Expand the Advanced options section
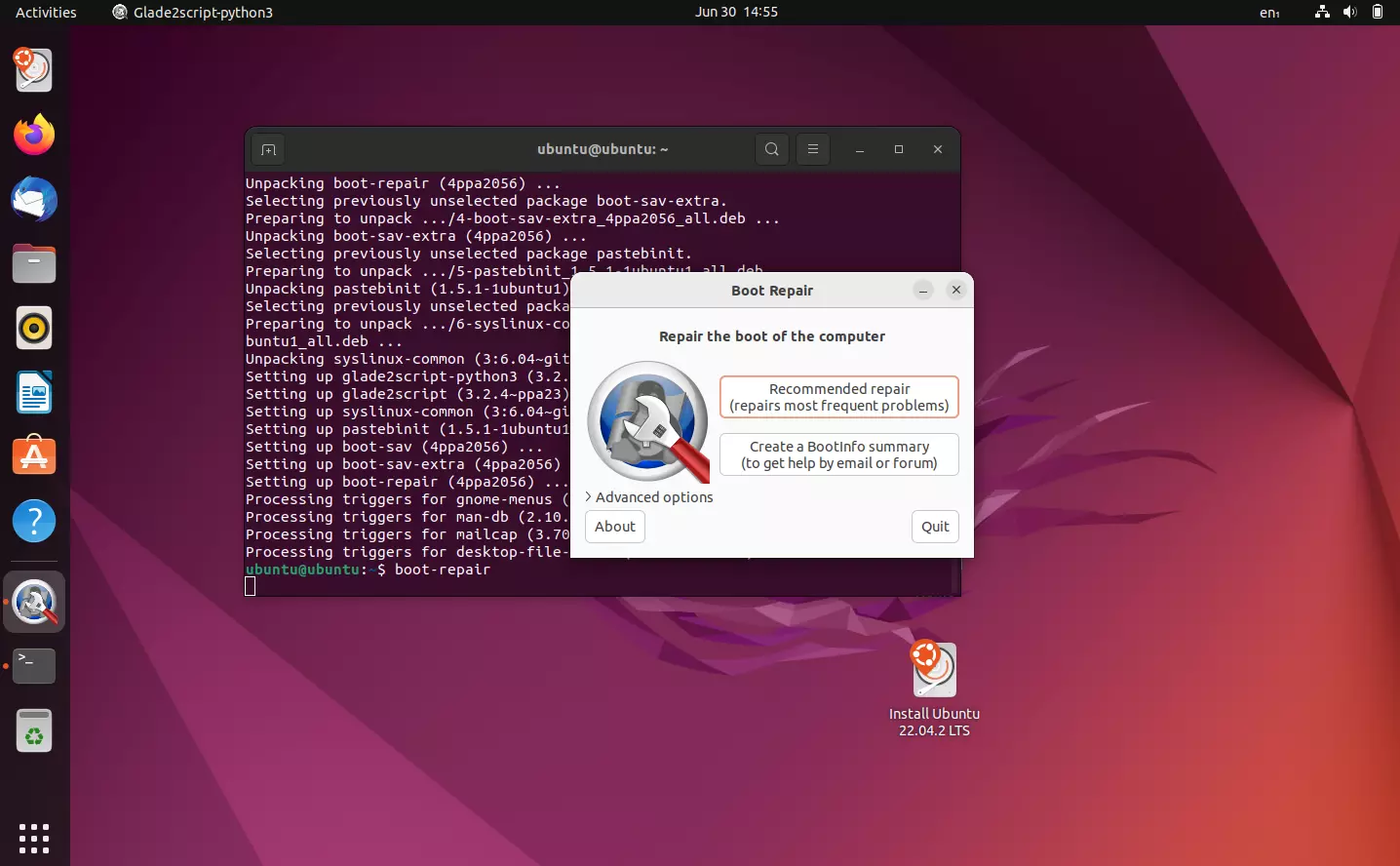 650,497
